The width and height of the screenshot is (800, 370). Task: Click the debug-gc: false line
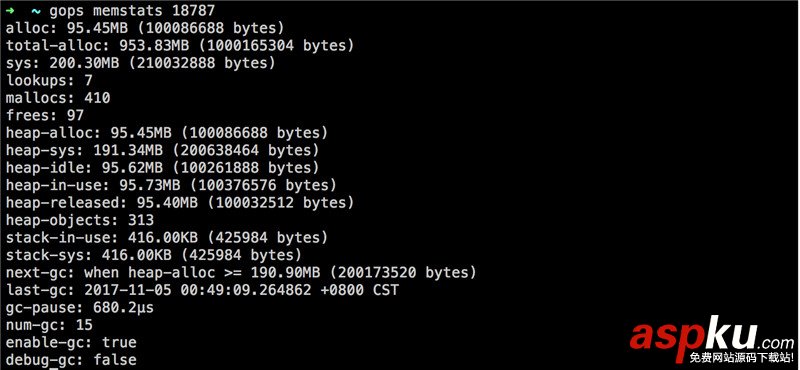click(x=71, y=359)
